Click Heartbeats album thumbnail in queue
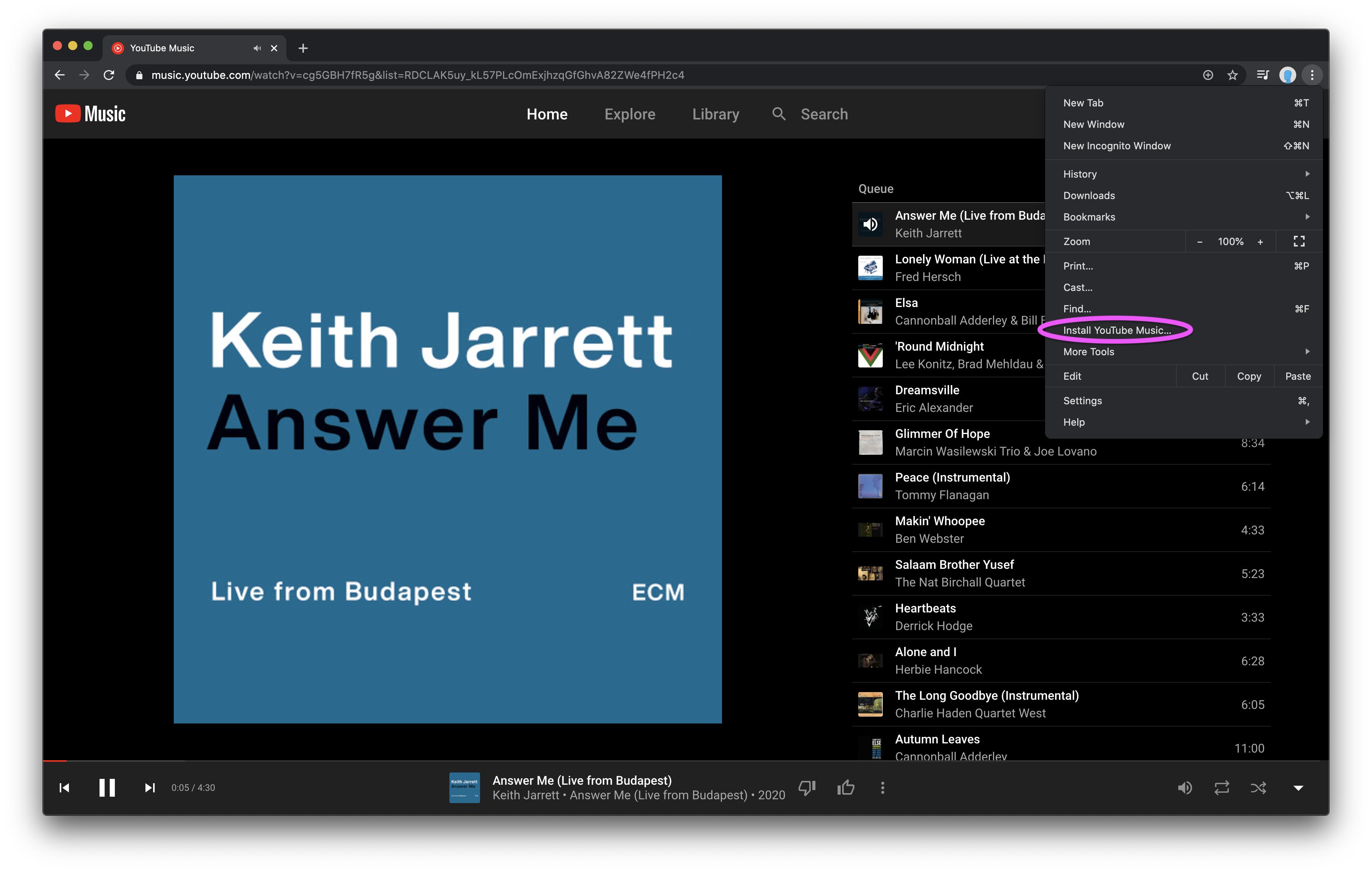The width and height of the screenshot is (1372, 872). [x=871, y=617]
